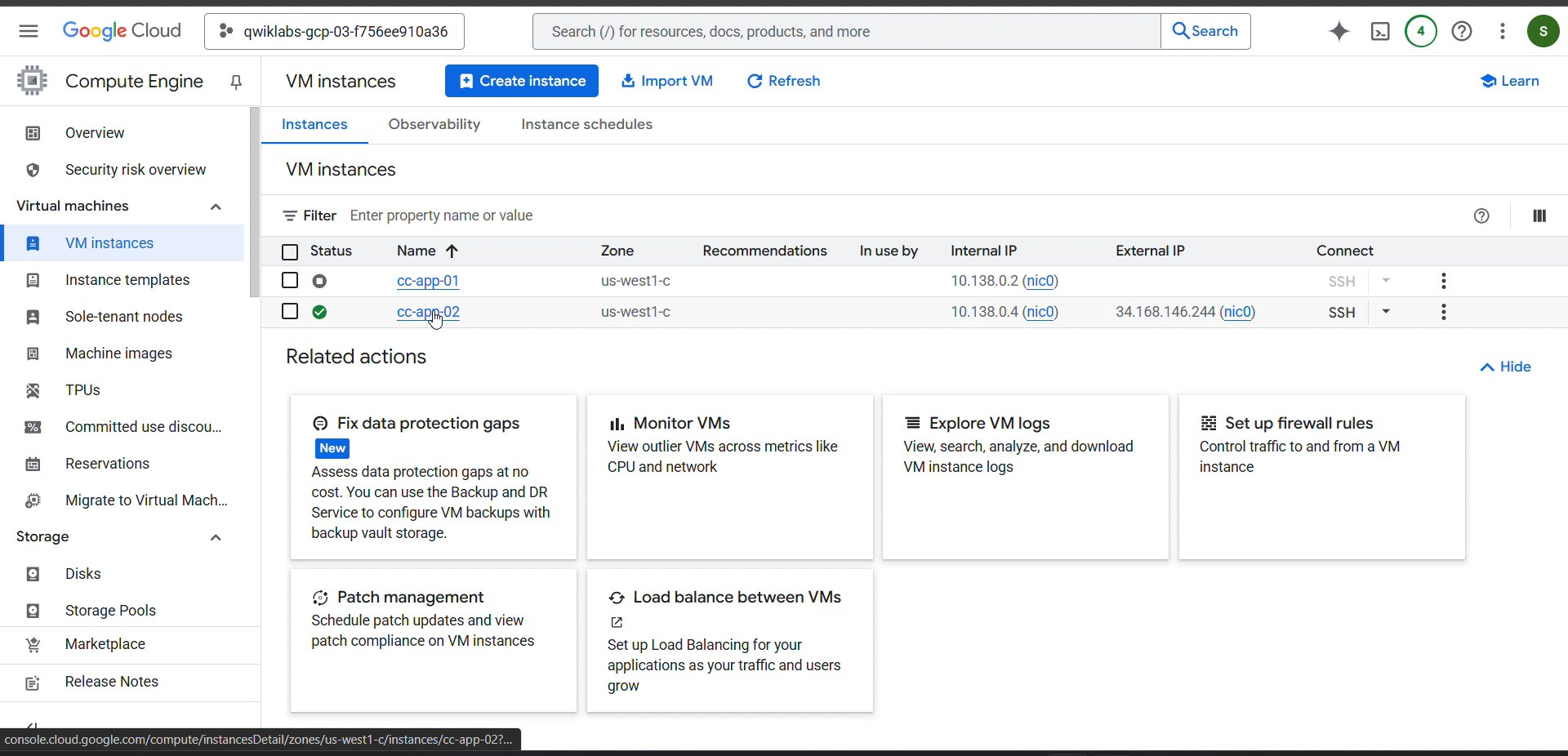Viewport: 1568px width, 756px height.
Task: Click the Overview sidebar icon
Action: 33,133
